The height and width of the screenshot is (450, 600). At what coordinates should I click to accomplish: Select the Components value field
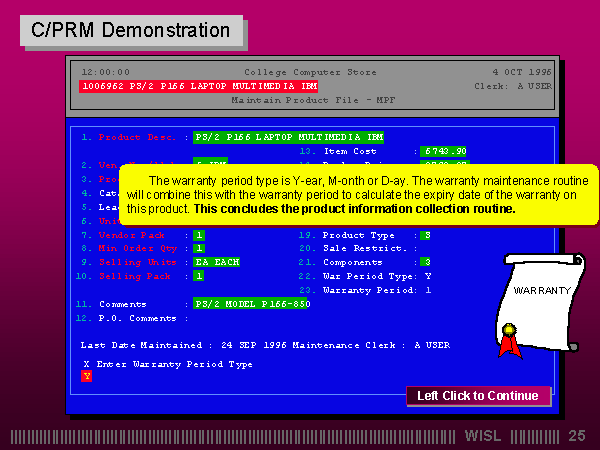pos(425,262)
